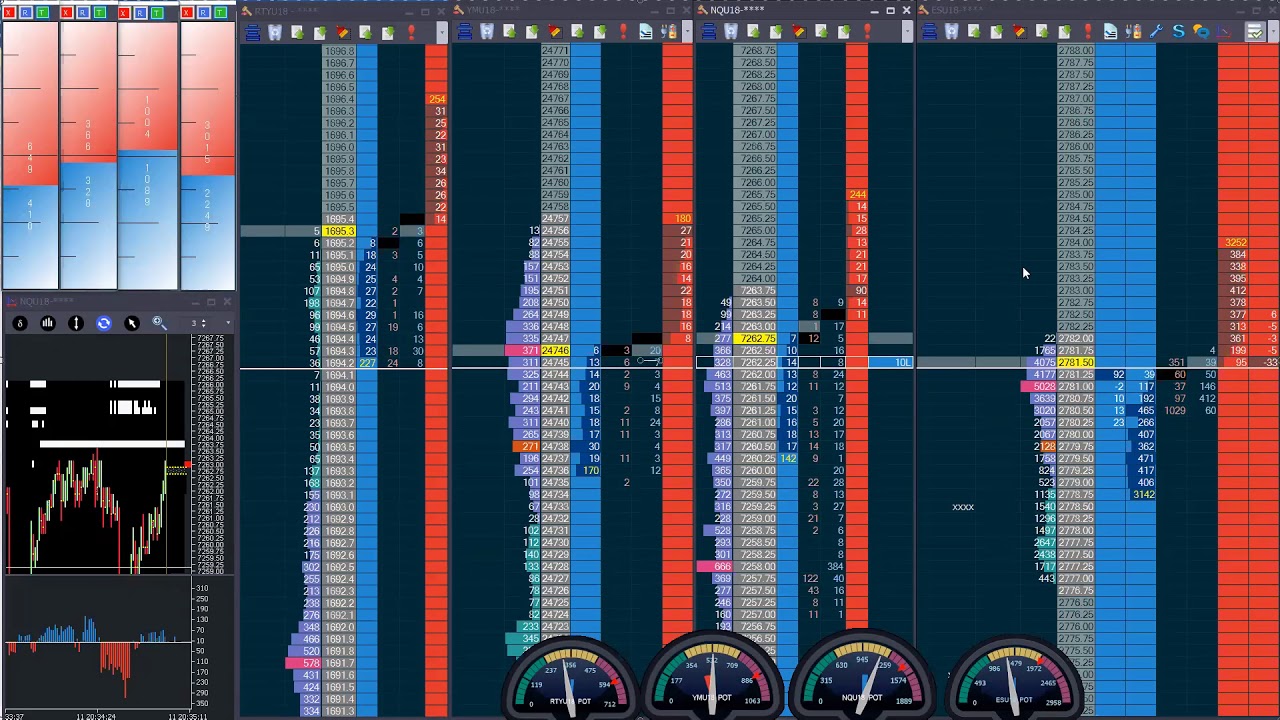Click the RTYU POT gauge
The width and height of the screenshot is (1280, 720).
tap(570, 680)
